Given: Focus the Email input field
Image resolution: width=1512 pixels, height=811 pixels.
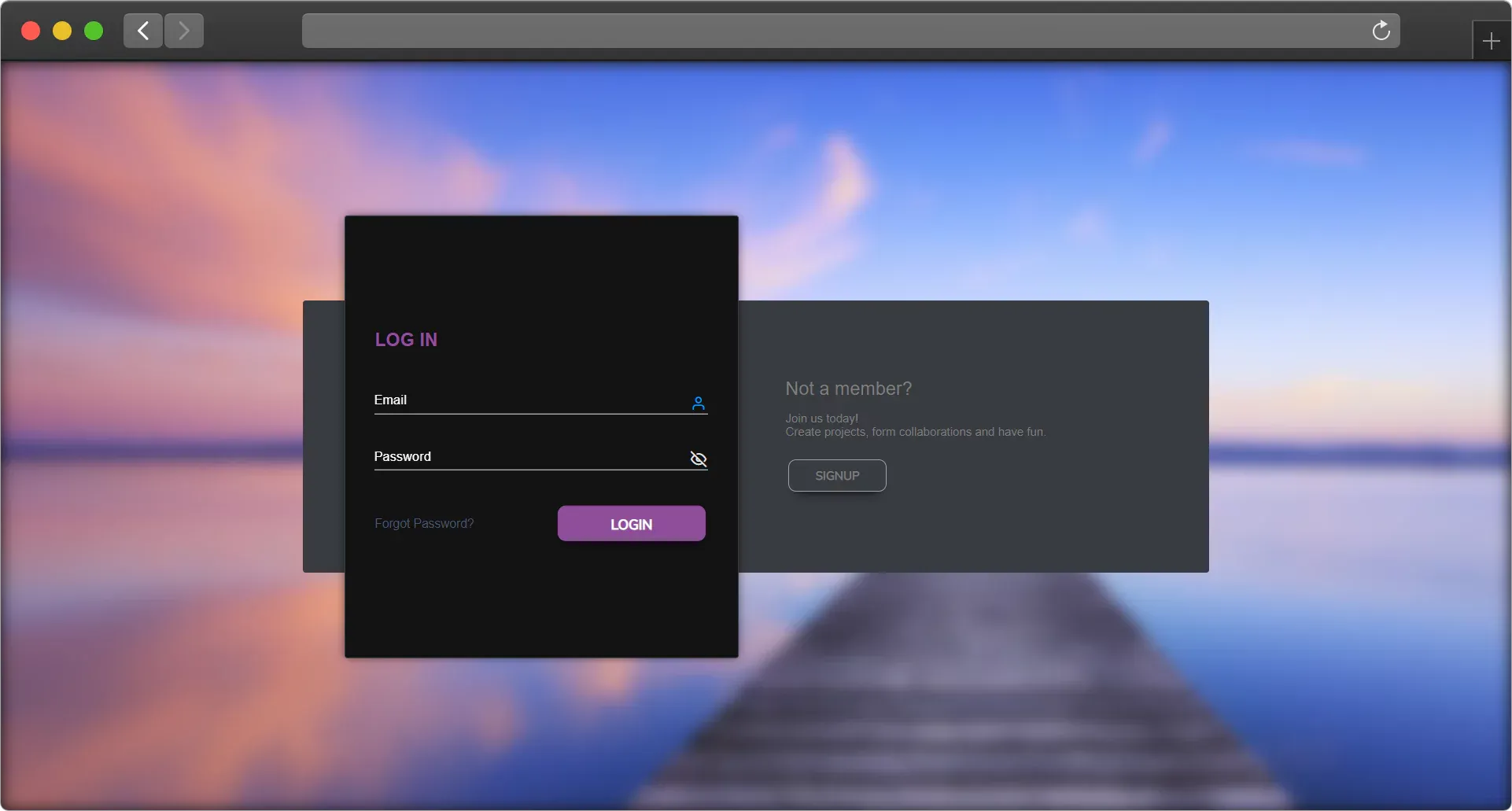Looking at the screenshot, I should tap(540, 401).
